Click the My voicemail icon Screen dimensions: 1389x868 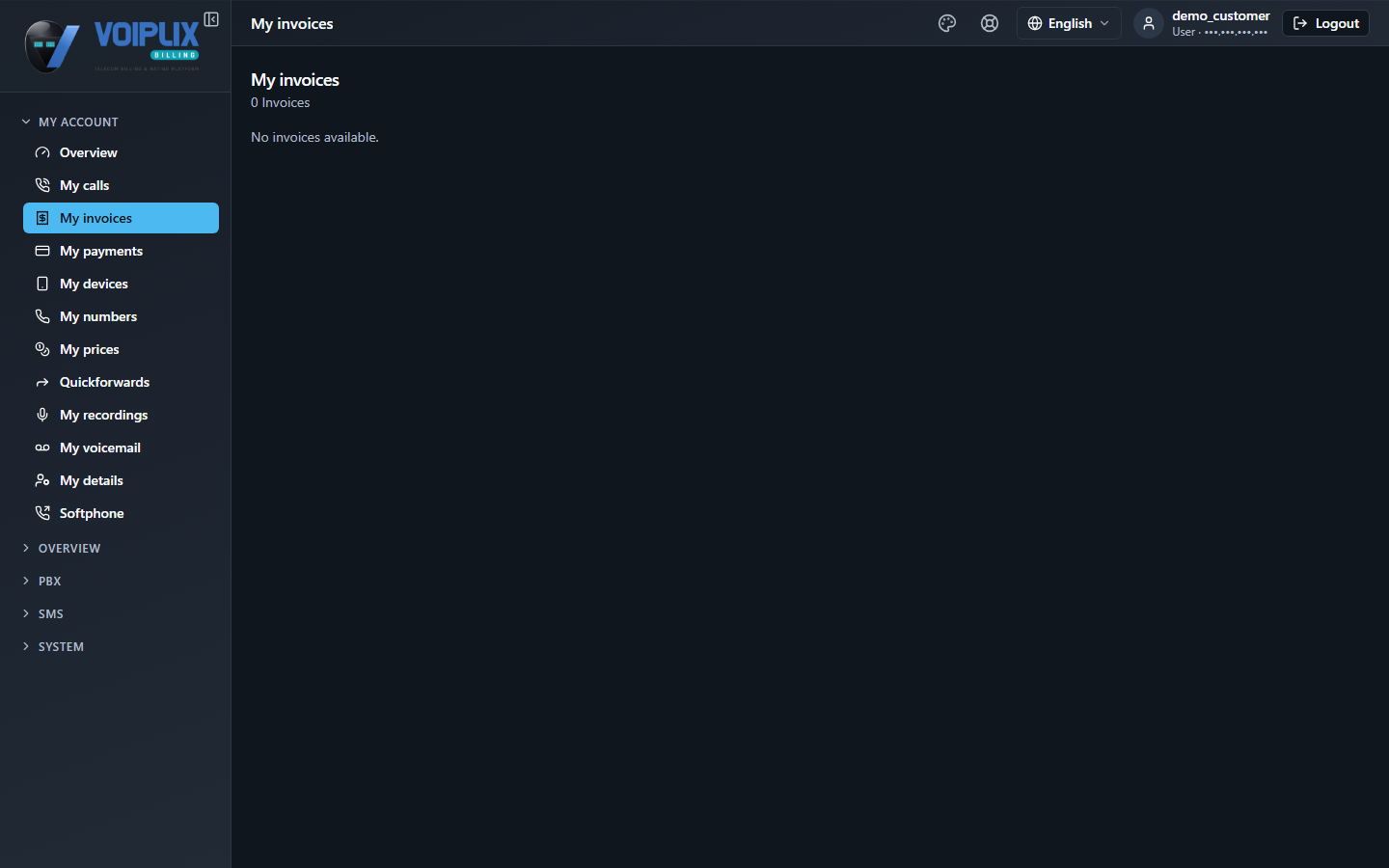(x=42, y=448)
